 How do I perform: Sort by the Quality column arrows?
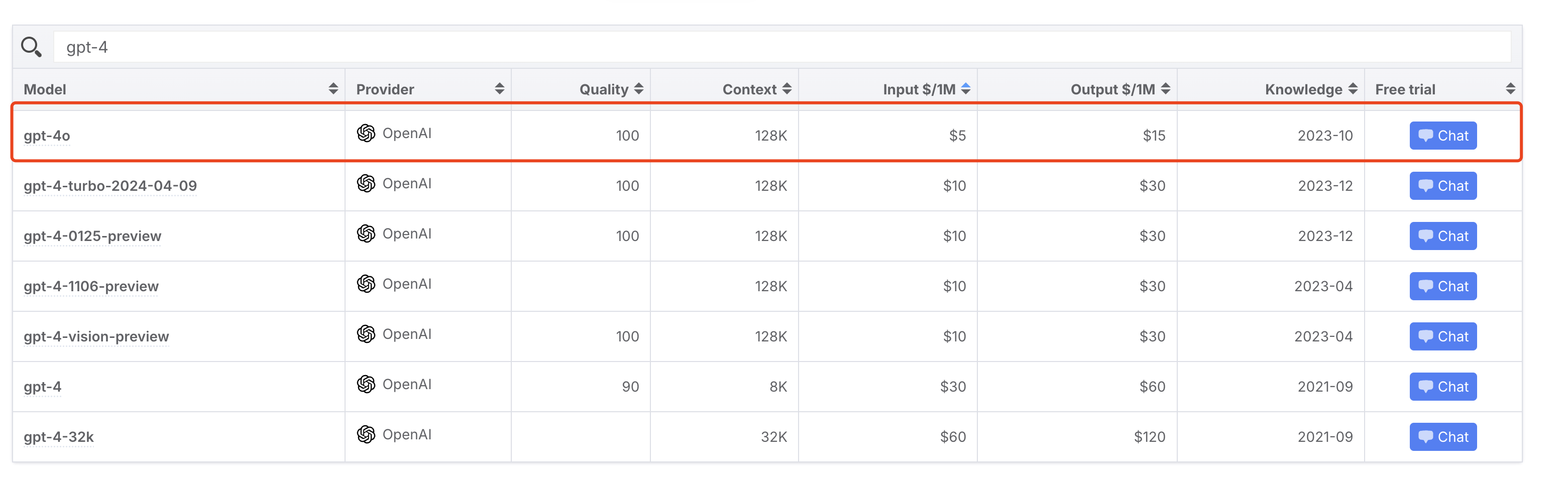638,89
